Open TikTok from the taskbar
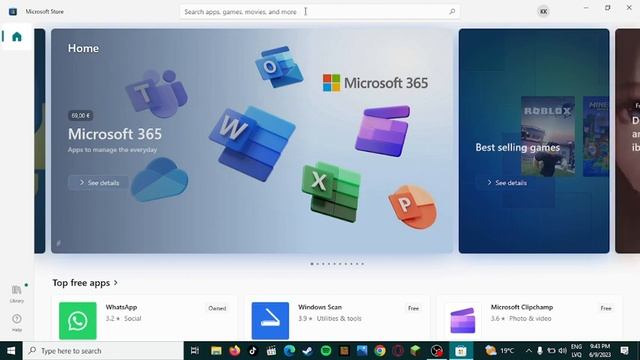 tap(253, 351)
